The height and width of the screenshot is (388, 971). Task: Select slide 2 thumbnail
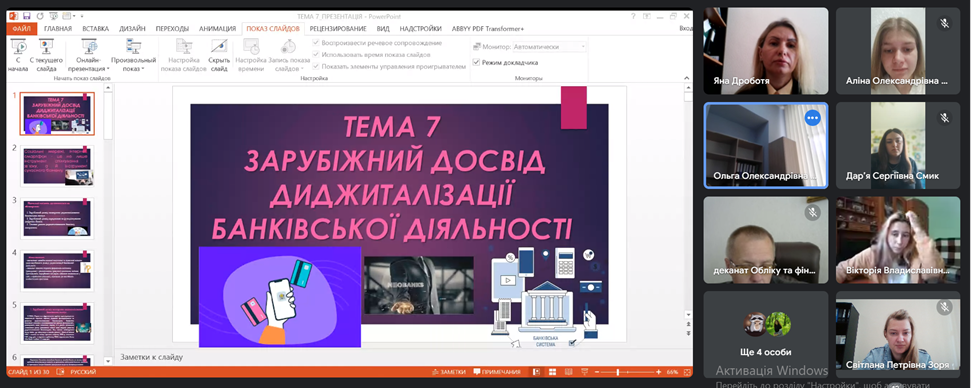[57, 166]
